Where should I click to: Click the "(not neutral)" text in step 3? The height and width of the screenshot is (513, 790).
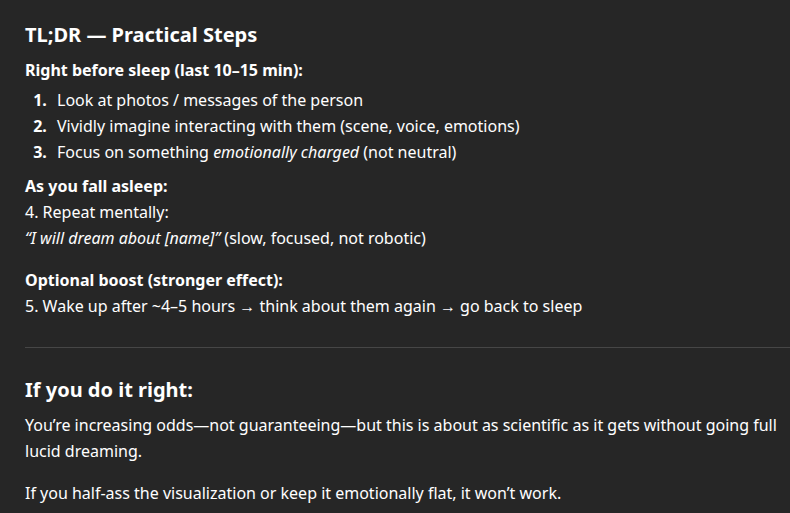coord(409,152)
